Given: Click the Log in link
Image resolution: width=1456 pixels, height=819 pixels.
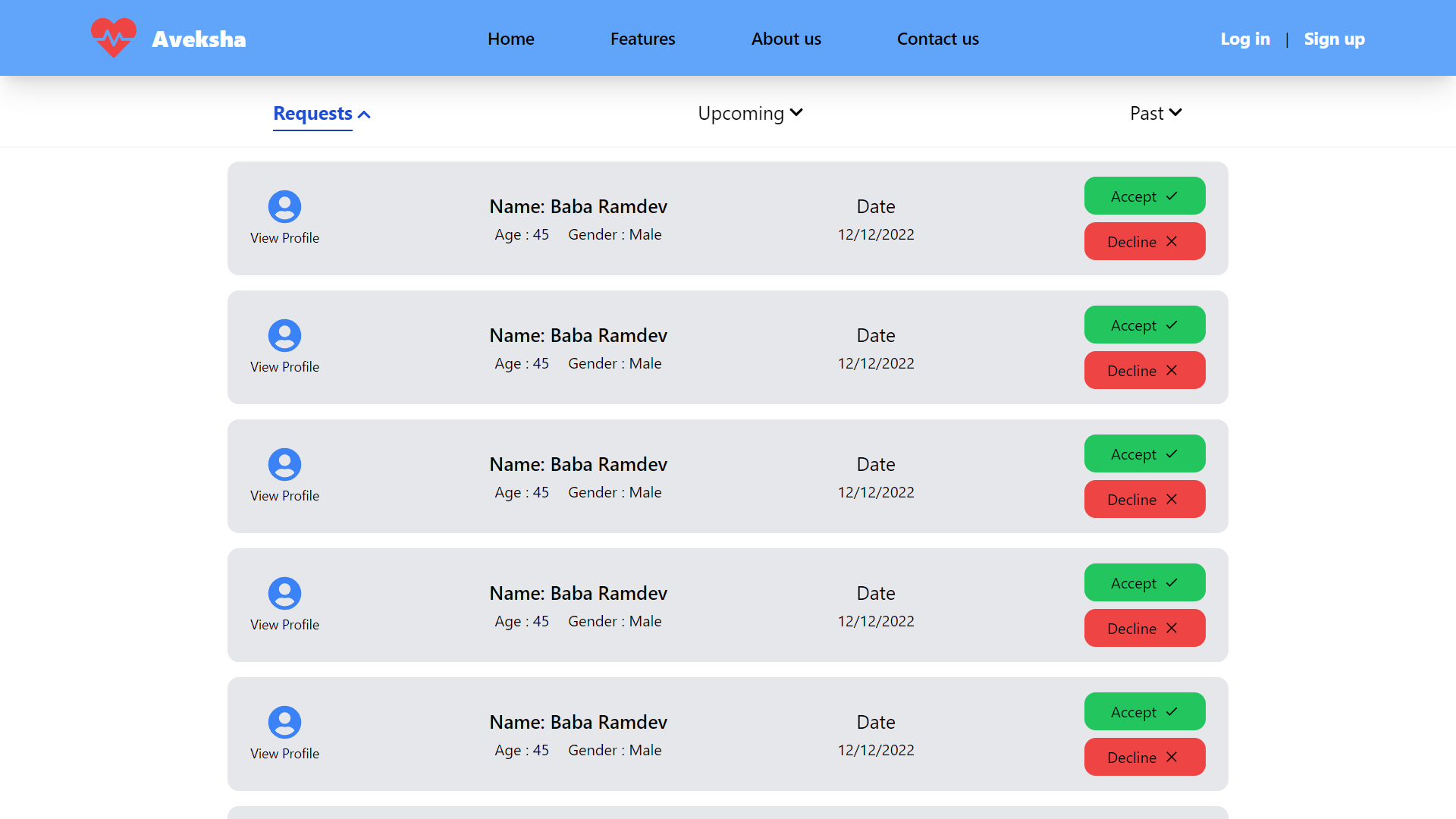Looking at the screenshot, I should [x=1244, y=39].
